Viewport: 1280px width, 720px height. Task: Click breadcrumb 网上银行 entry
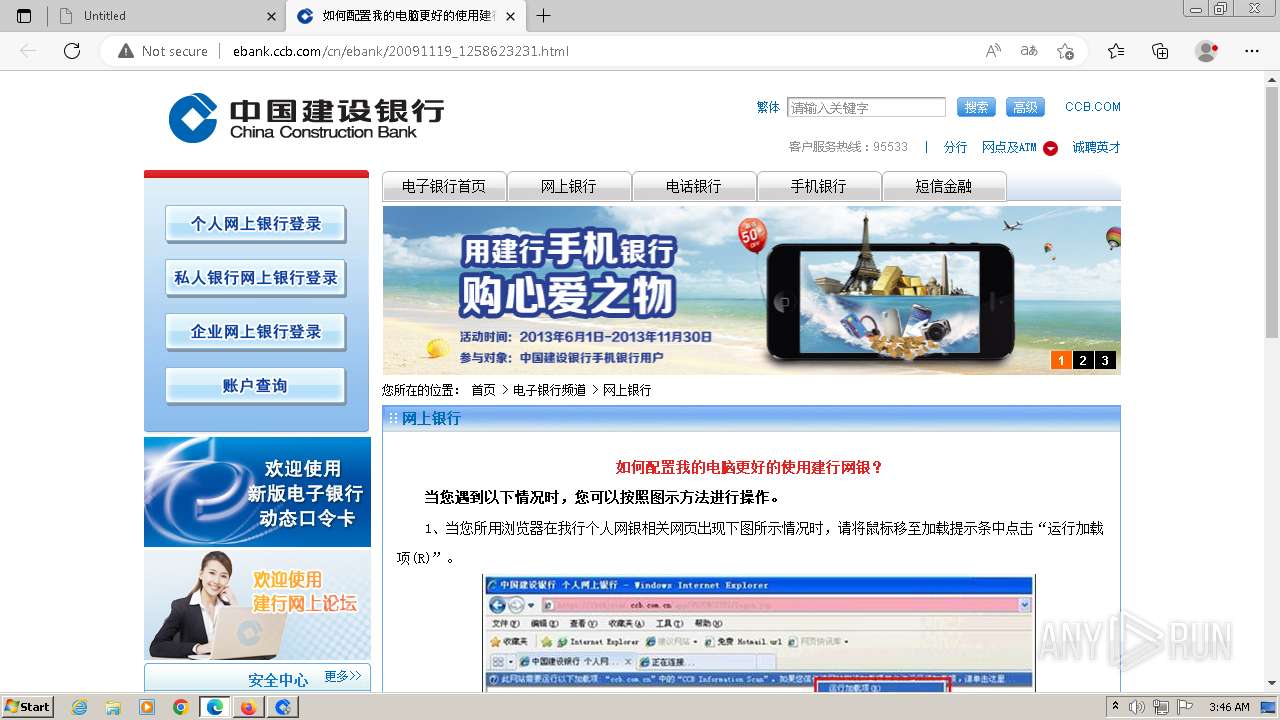pos(627,390)
